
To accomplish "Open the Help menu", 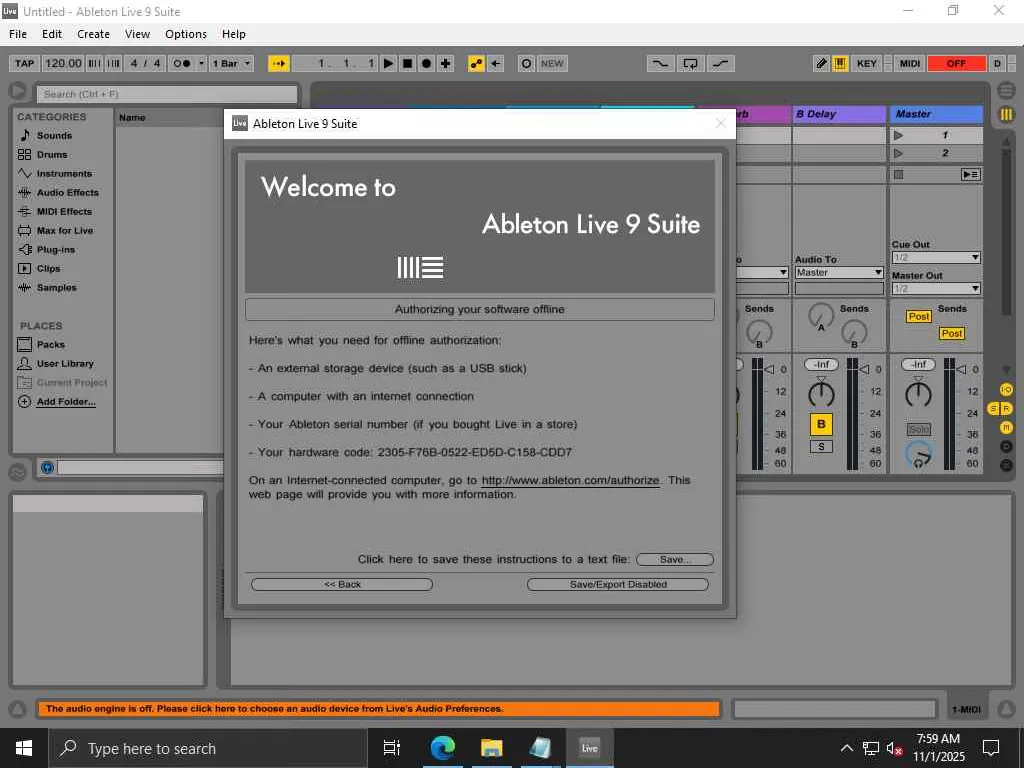I will pos(233,34).
